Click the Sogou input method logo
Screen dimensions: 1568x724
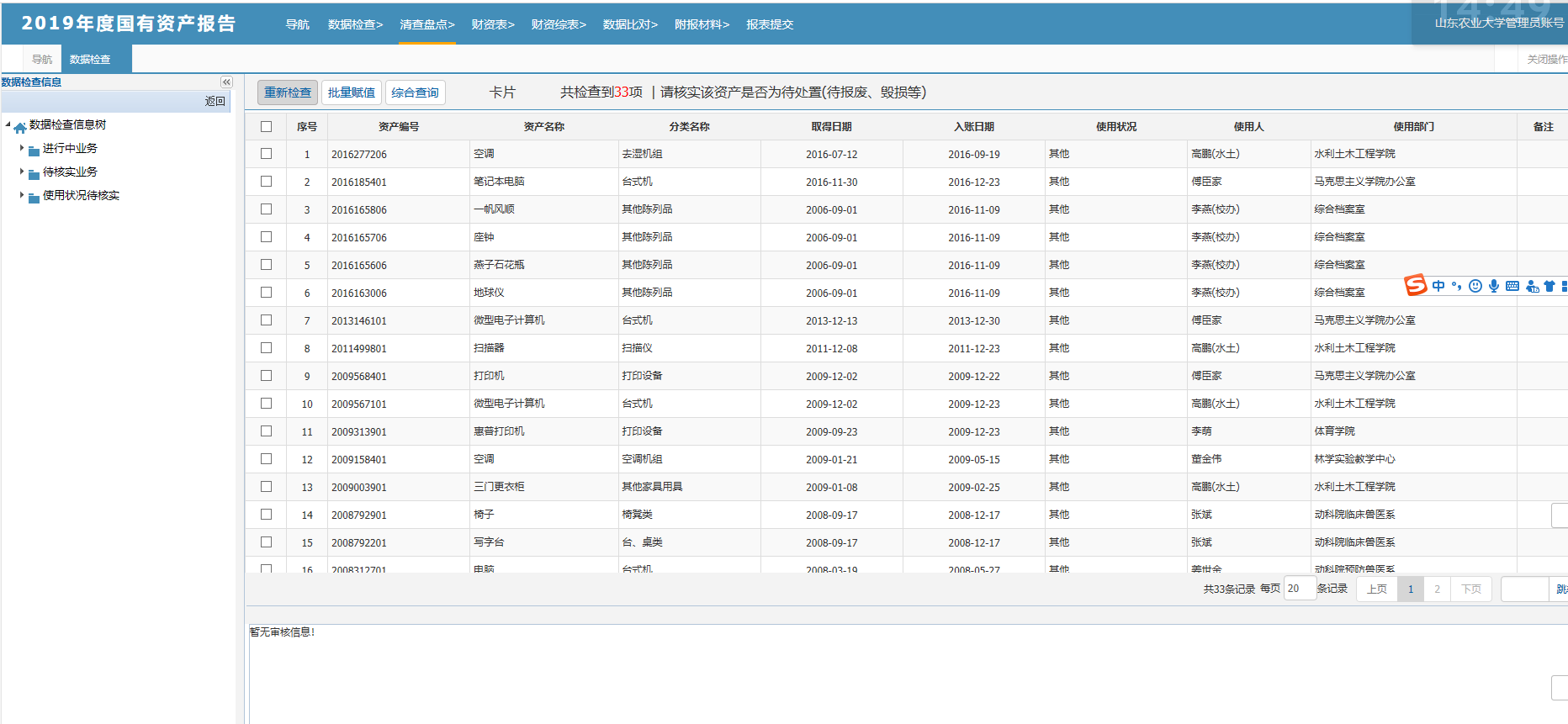pos(1416,285)
